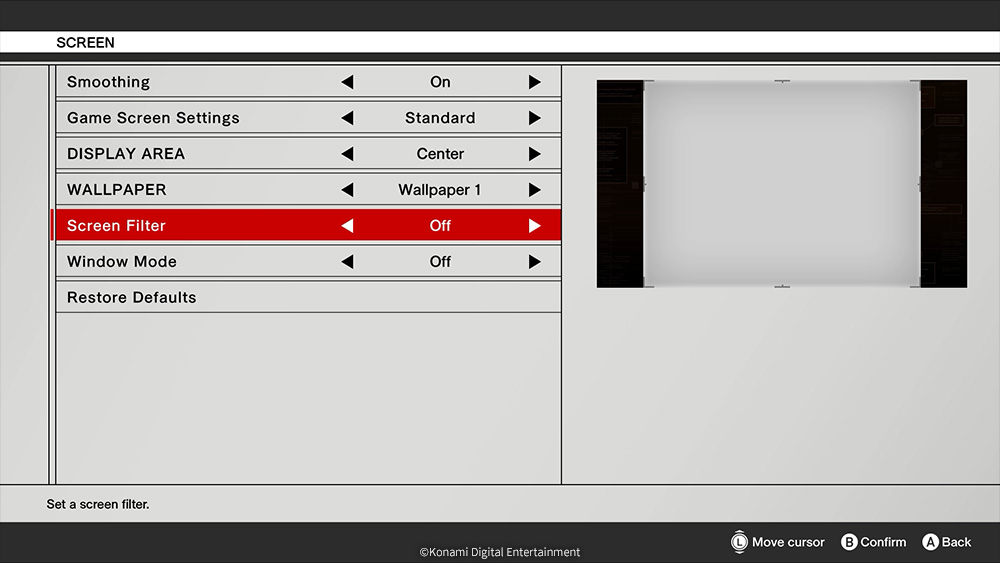This screenshot has height=563, width=1000.
Task: Toggle Window Mode using right arrow
Action: 534,262
